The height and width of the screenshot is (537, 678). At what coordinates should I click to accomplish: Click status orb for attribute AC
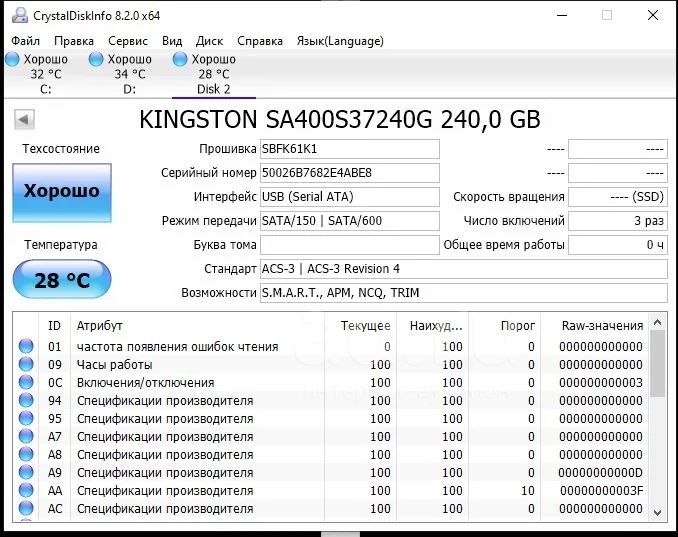26,508
